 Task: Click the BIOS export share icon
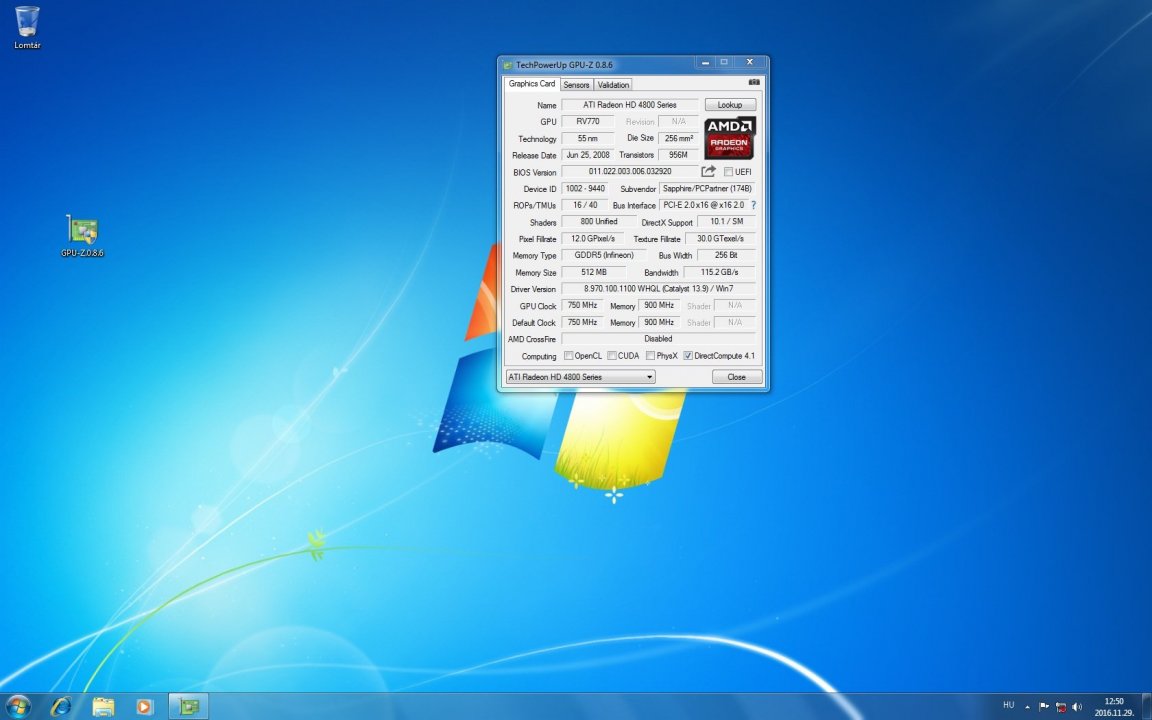(x=708, y=172)
